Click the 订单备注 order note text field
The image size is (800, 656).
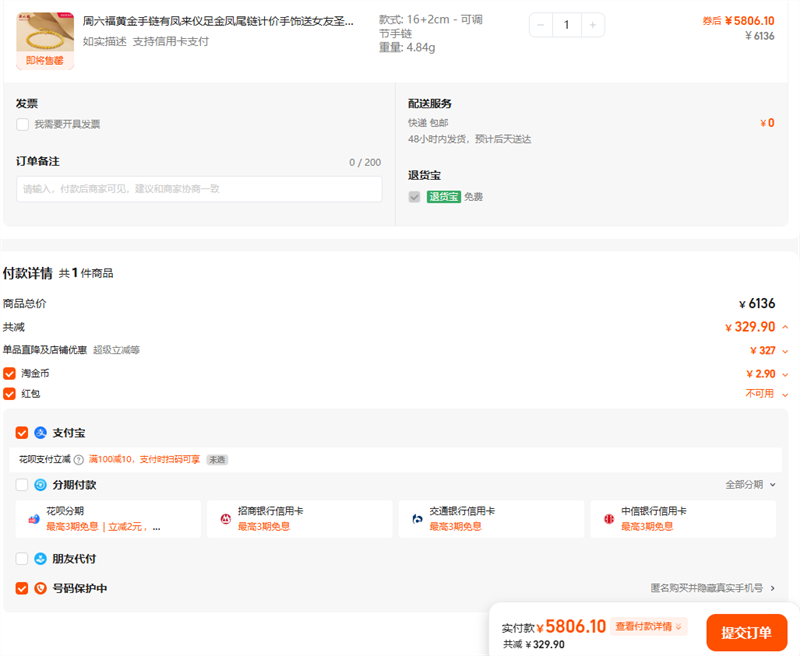[199, 189]
